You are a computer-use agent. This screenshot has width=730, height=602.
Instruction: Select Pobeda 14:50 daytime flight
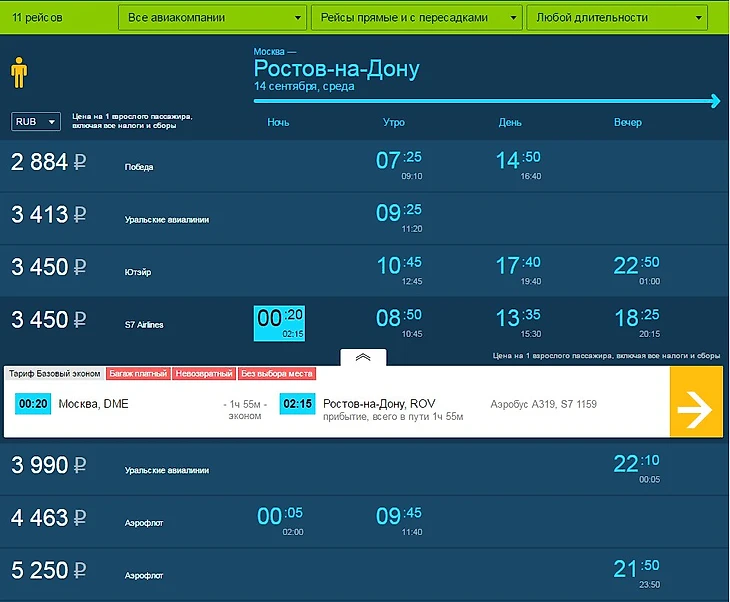point(518,164)
